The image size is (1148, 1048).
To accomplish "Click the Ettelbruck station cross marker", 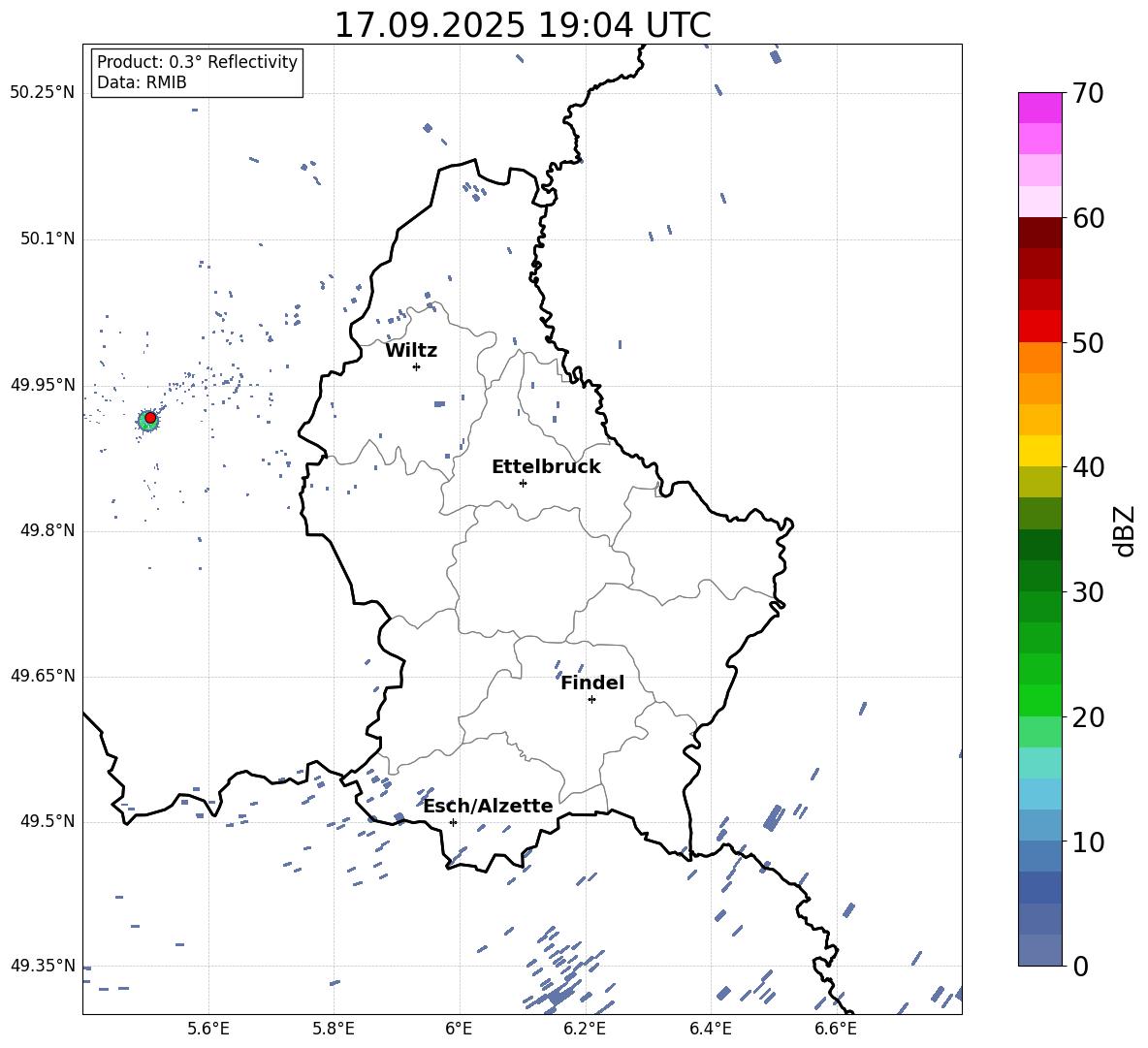I will 523,483.
